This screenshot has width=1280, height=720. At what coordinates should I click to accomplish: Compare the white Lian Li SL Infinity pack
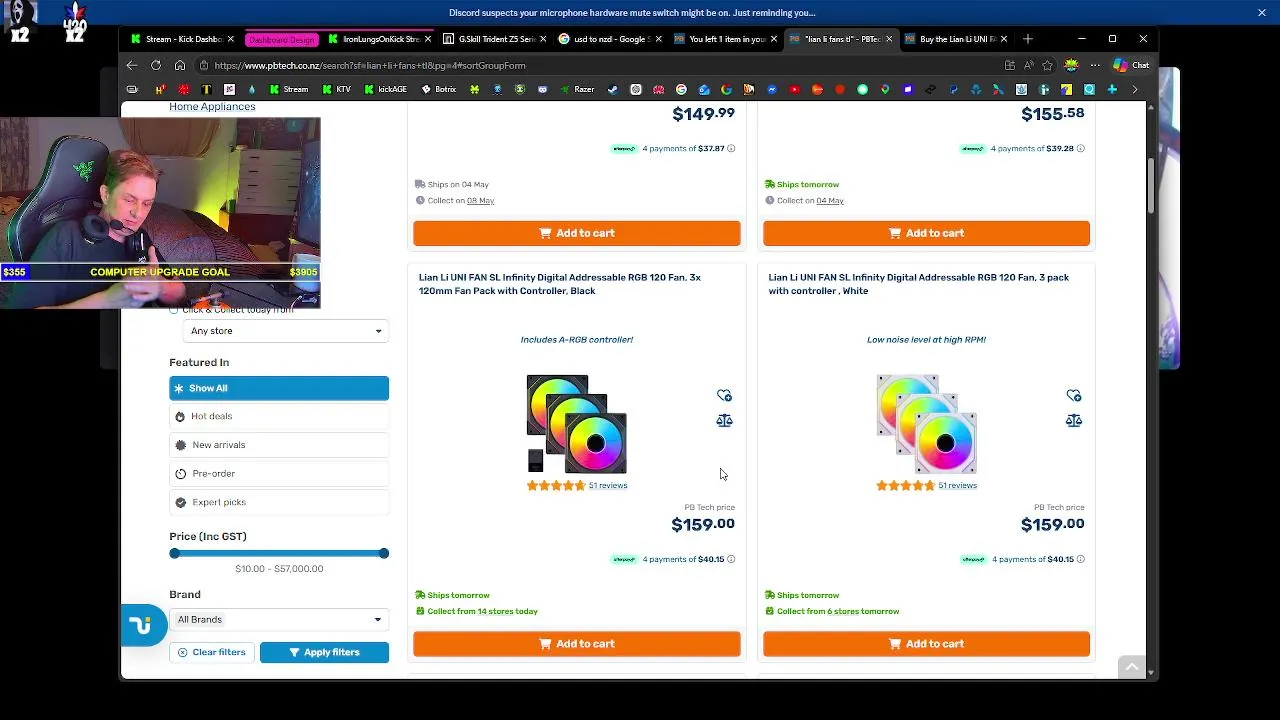click(x=1074, y=421)
